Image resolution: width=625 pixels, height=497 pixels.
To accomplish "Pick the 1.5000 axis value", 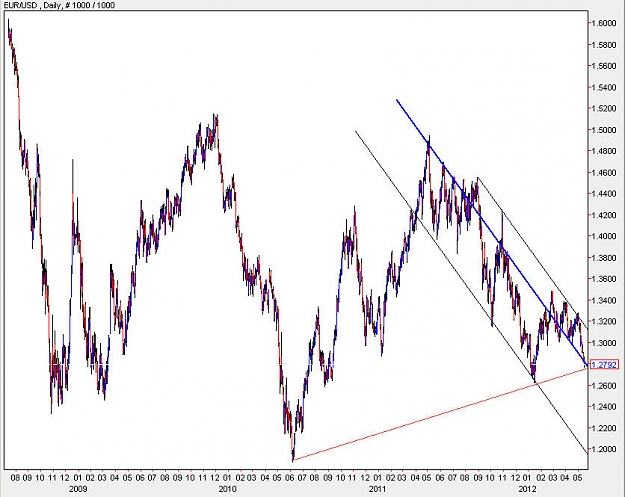I will (604, 130).
